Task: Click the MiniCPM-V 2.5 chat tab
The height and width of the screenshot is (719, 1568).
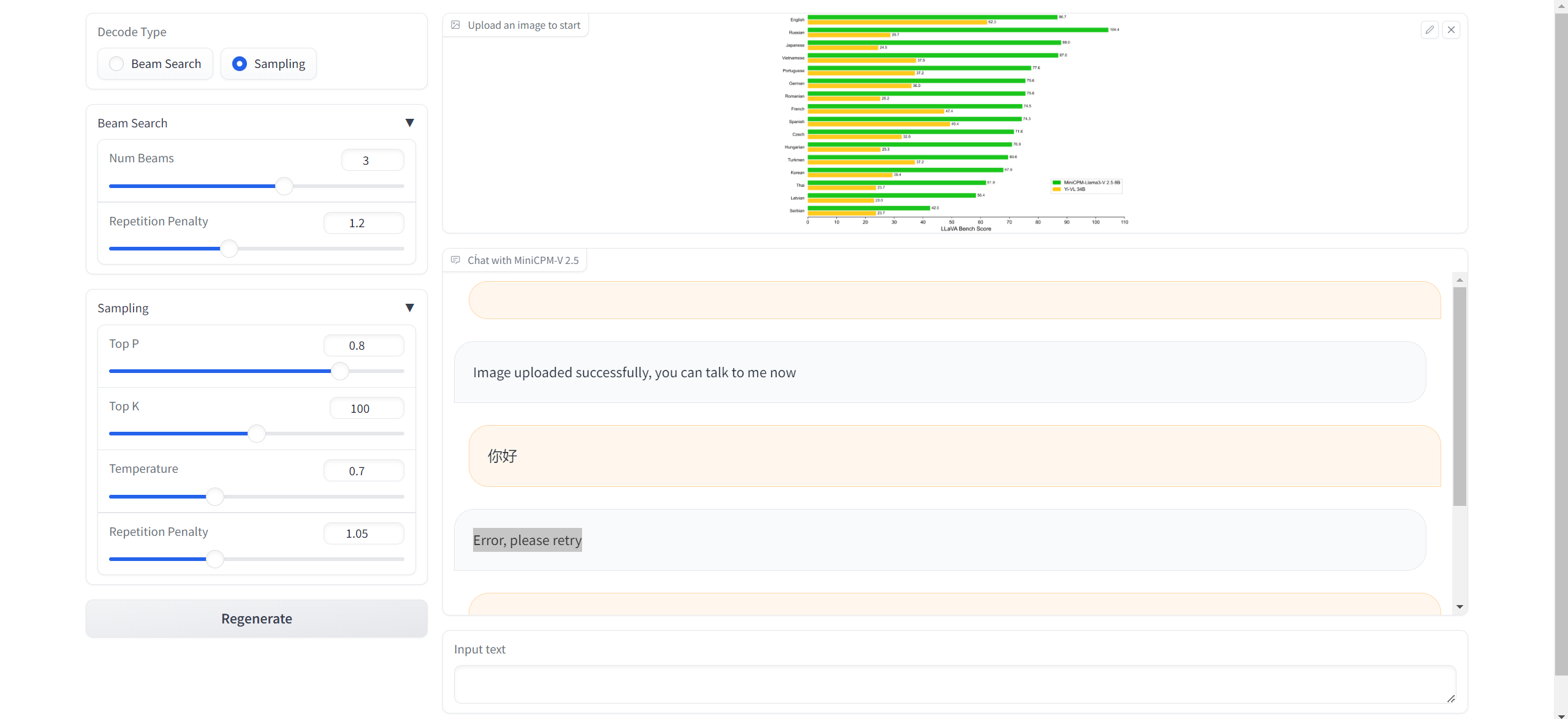Action: point(515,260)
